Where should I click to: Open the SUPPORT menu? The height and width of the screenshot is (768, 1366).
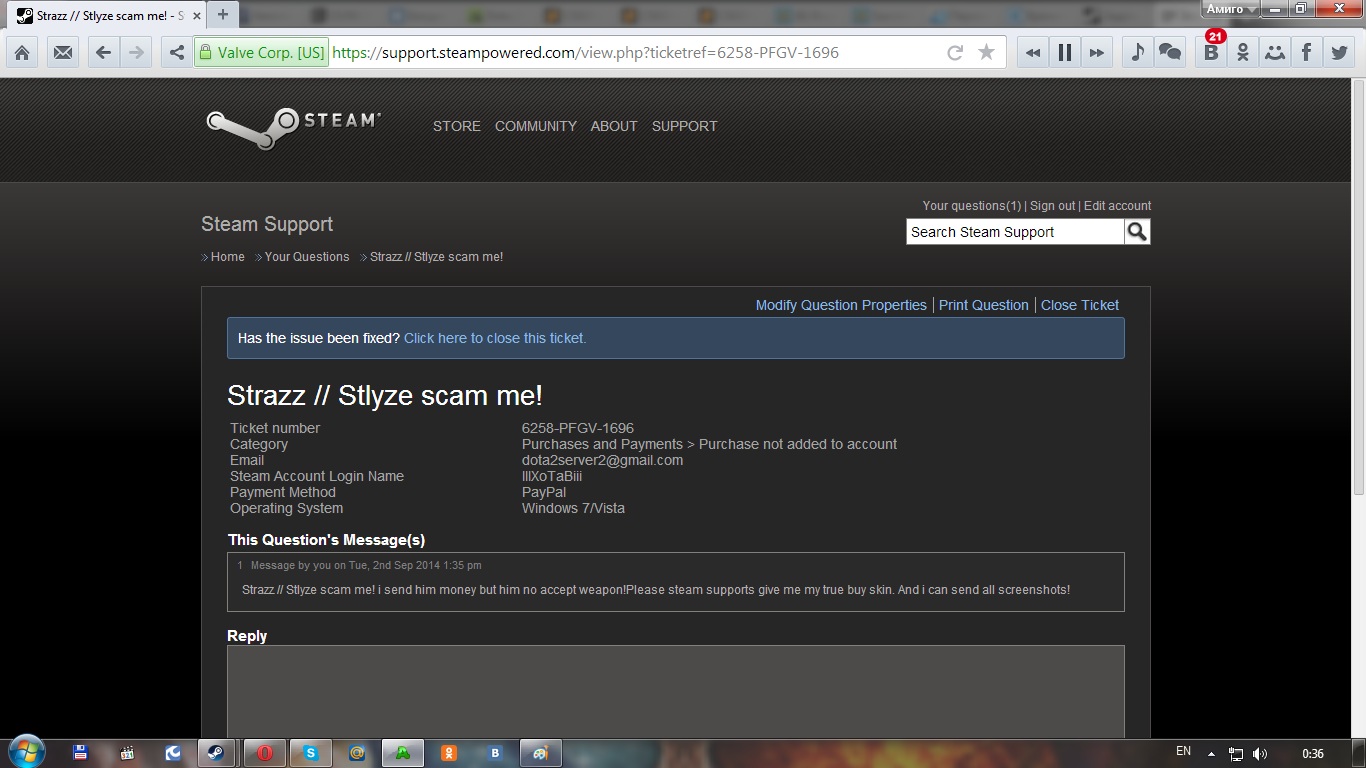(x=685, y=126)
